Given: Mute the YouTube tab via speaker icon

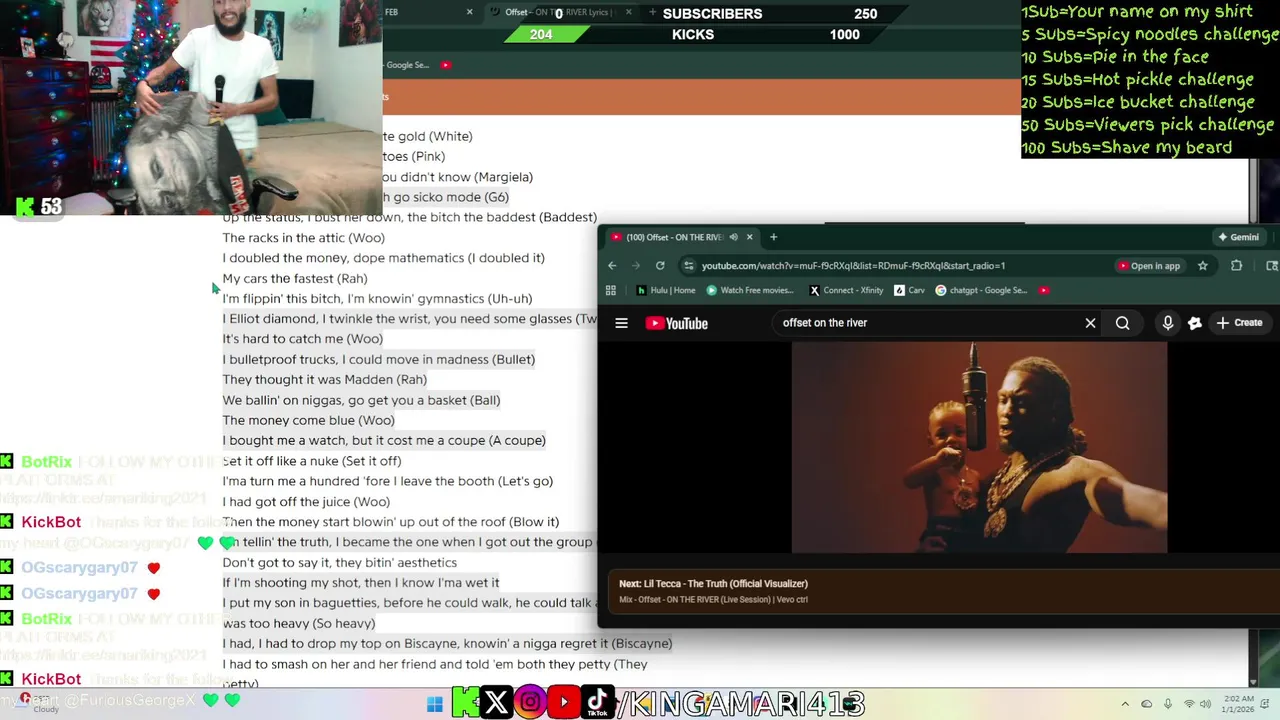Looking at the screenshot, I should tap(733, 237).
